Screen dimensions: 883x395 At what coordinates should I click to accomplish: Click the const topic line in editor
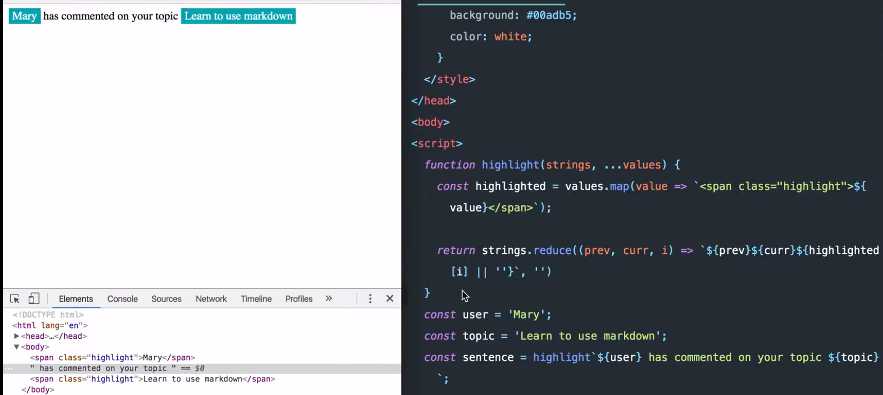(546, 336)
